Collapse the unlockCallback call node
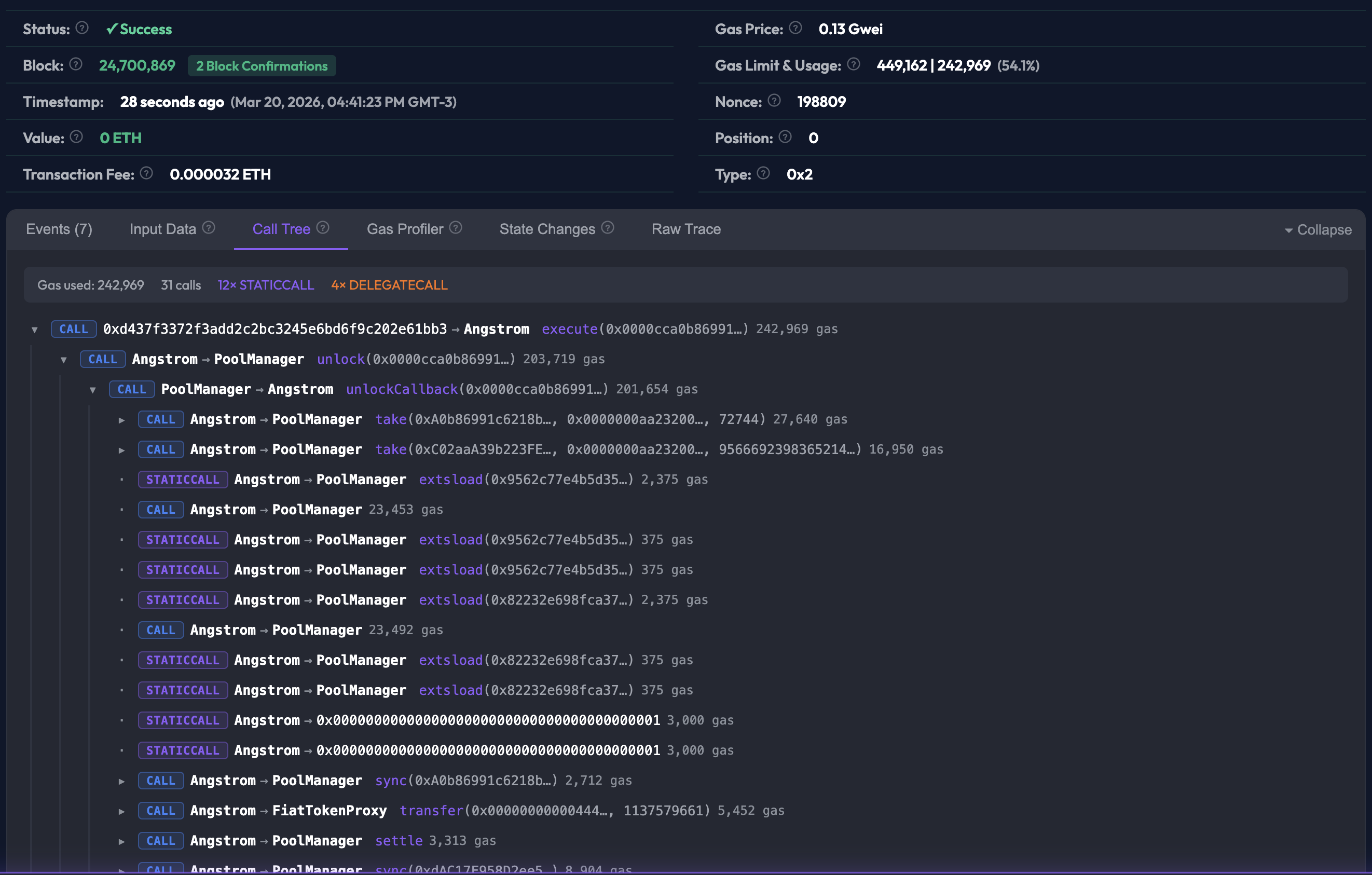Screen dimensions: 1372x875 pos(93,390)
